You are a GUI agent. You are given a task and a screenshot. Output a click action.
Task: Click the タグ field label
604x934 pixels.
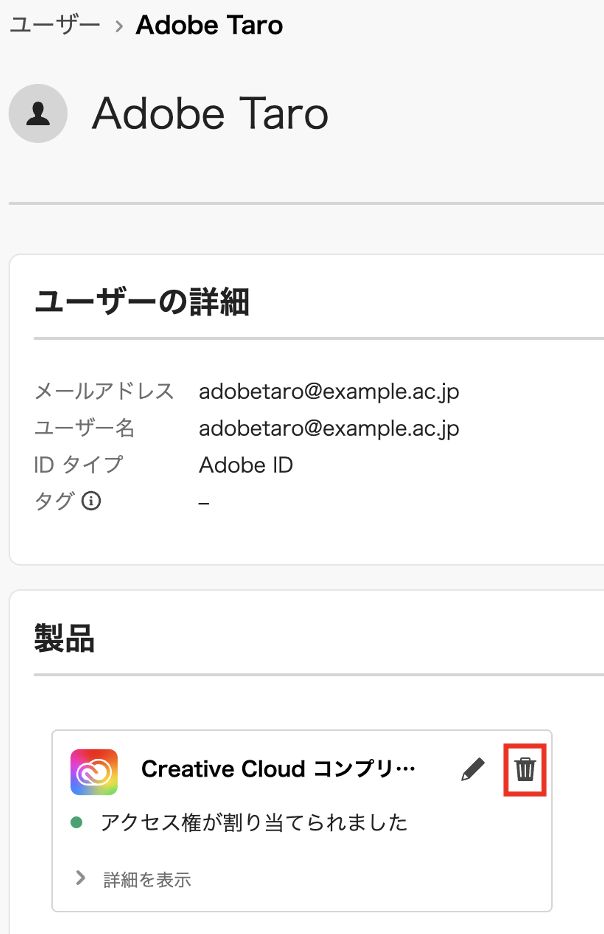pyautogui.click(x=54, y=501)
